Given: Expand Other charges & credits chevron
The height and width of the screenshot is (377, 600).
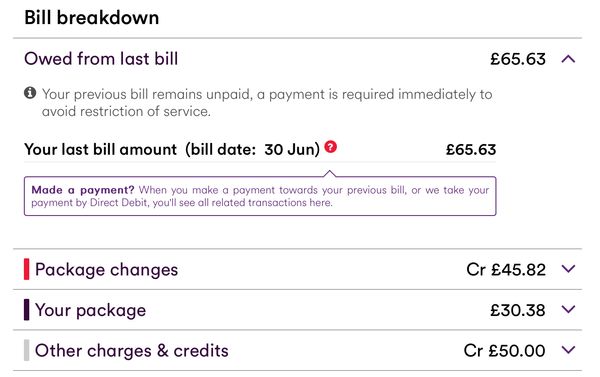Looking at the screenshot, I should [x=569, y=350].
